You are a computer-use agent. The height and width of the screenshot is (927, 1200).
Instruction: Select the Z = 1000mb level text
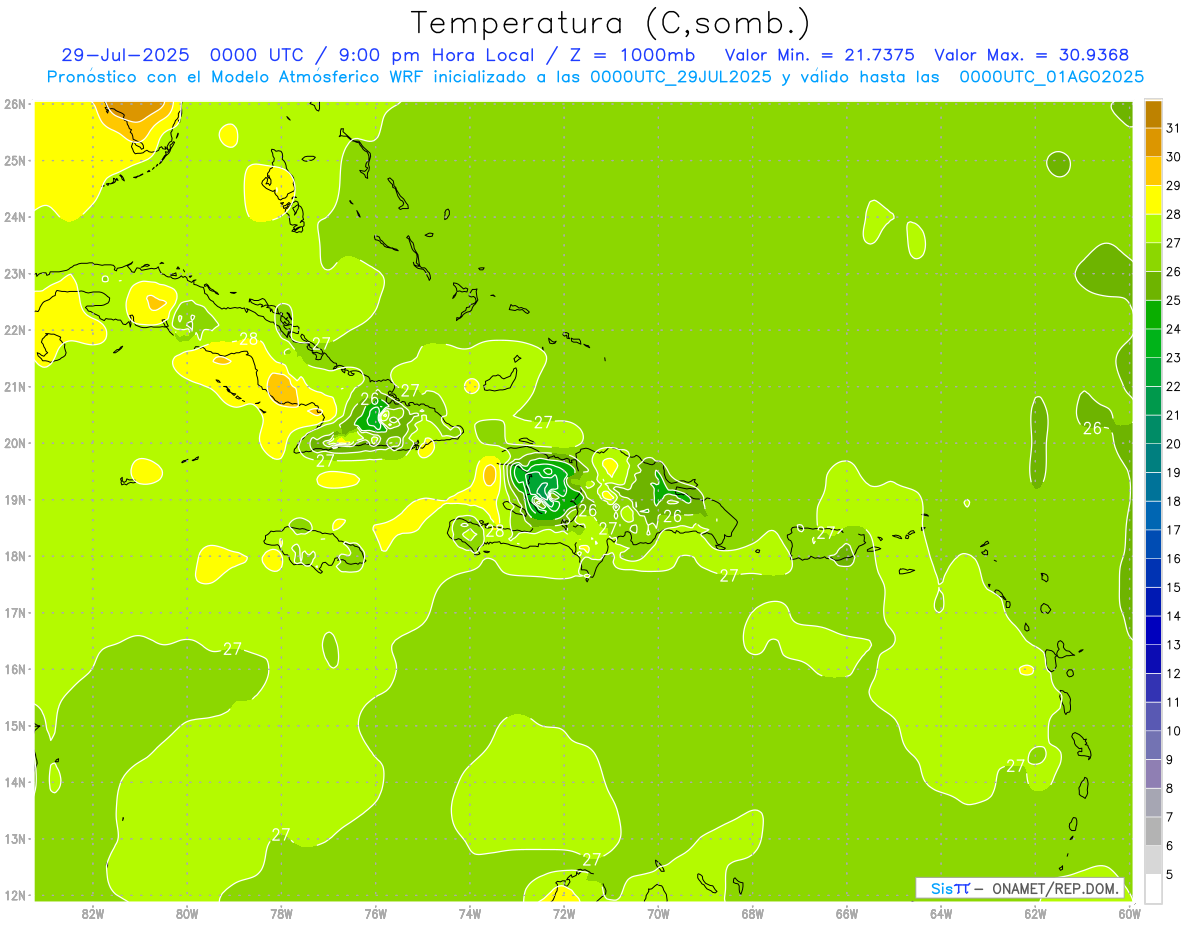(x=632, y=55)
